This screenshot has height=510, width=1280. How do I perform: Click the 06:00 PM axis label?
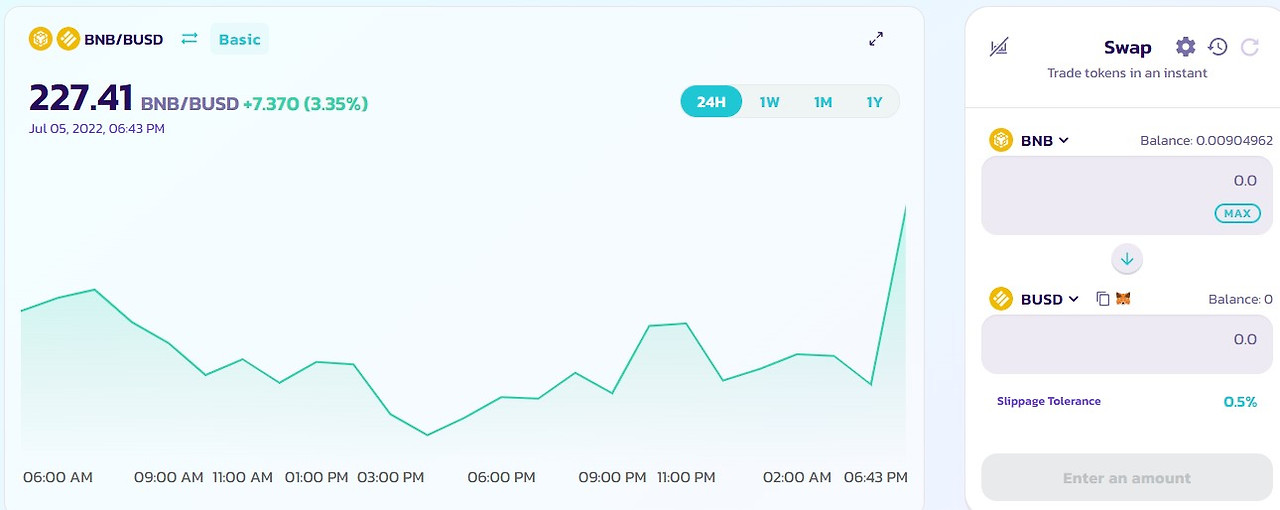coord(502,477)
